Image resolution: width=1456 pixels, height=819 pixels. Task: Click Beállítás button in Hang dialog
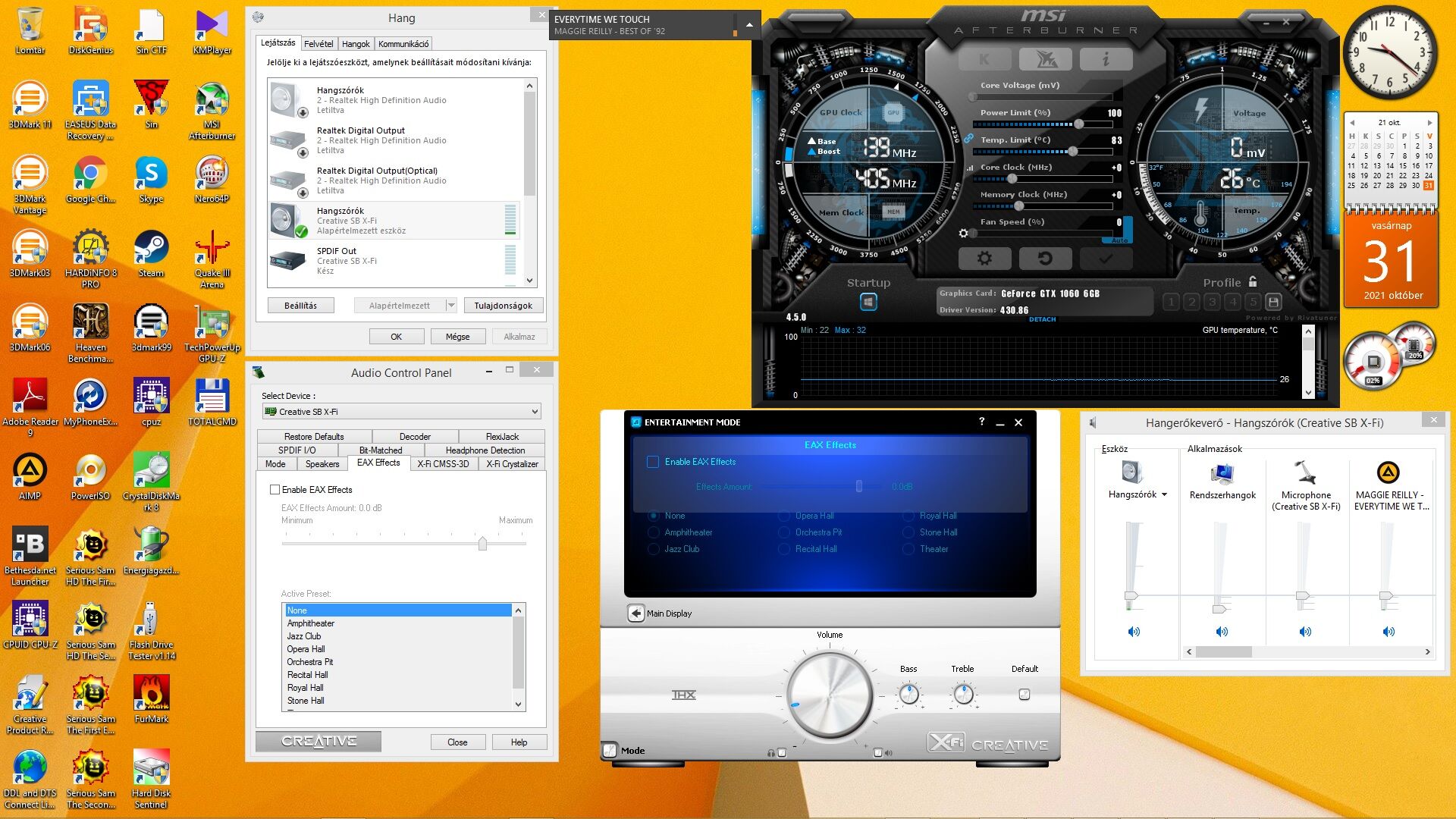click(x=300, y=306)
